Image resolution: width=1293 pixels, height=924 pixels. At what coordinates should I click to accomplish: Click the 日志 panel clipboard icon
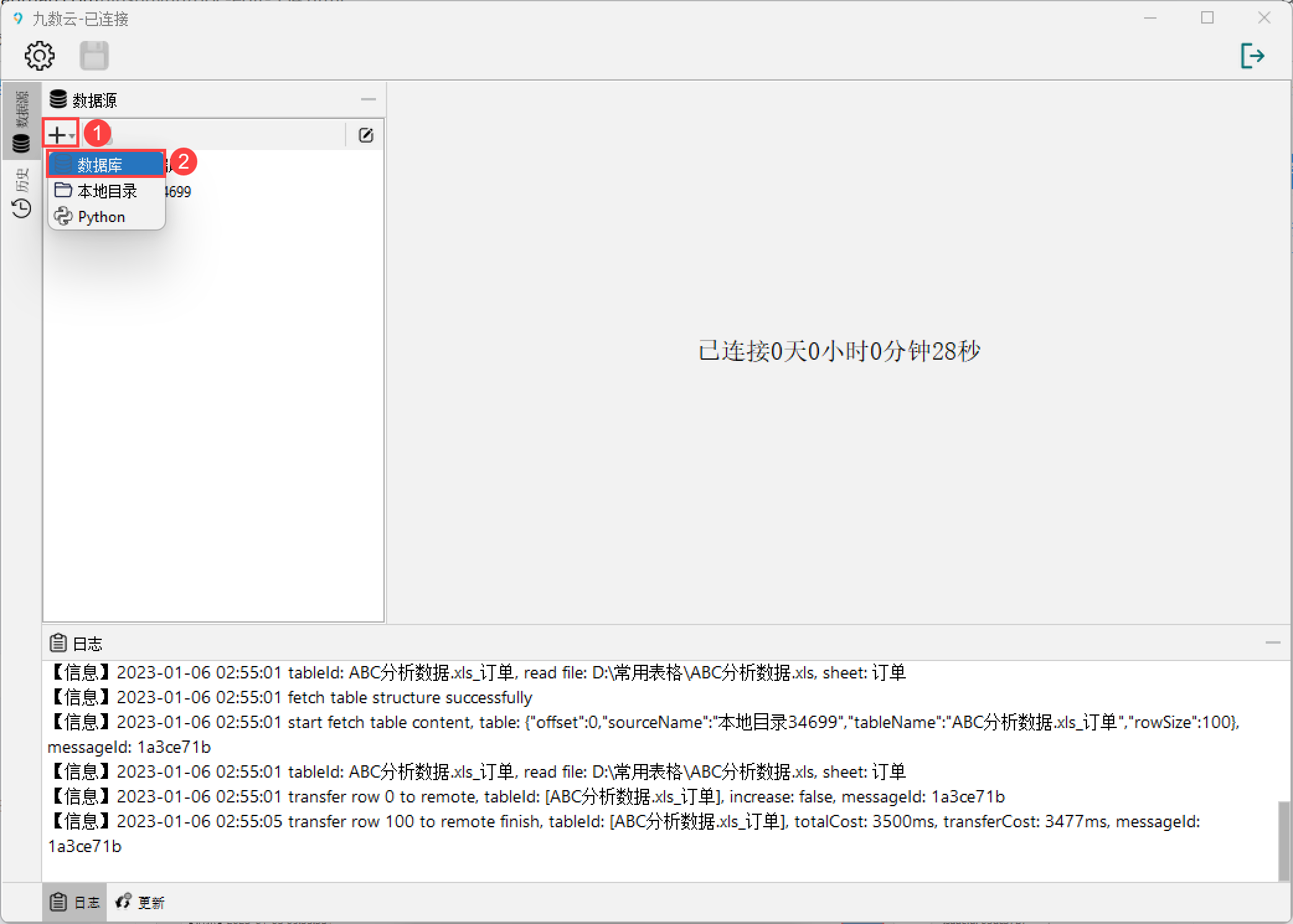pyautogui.click(x=58, y=643)
